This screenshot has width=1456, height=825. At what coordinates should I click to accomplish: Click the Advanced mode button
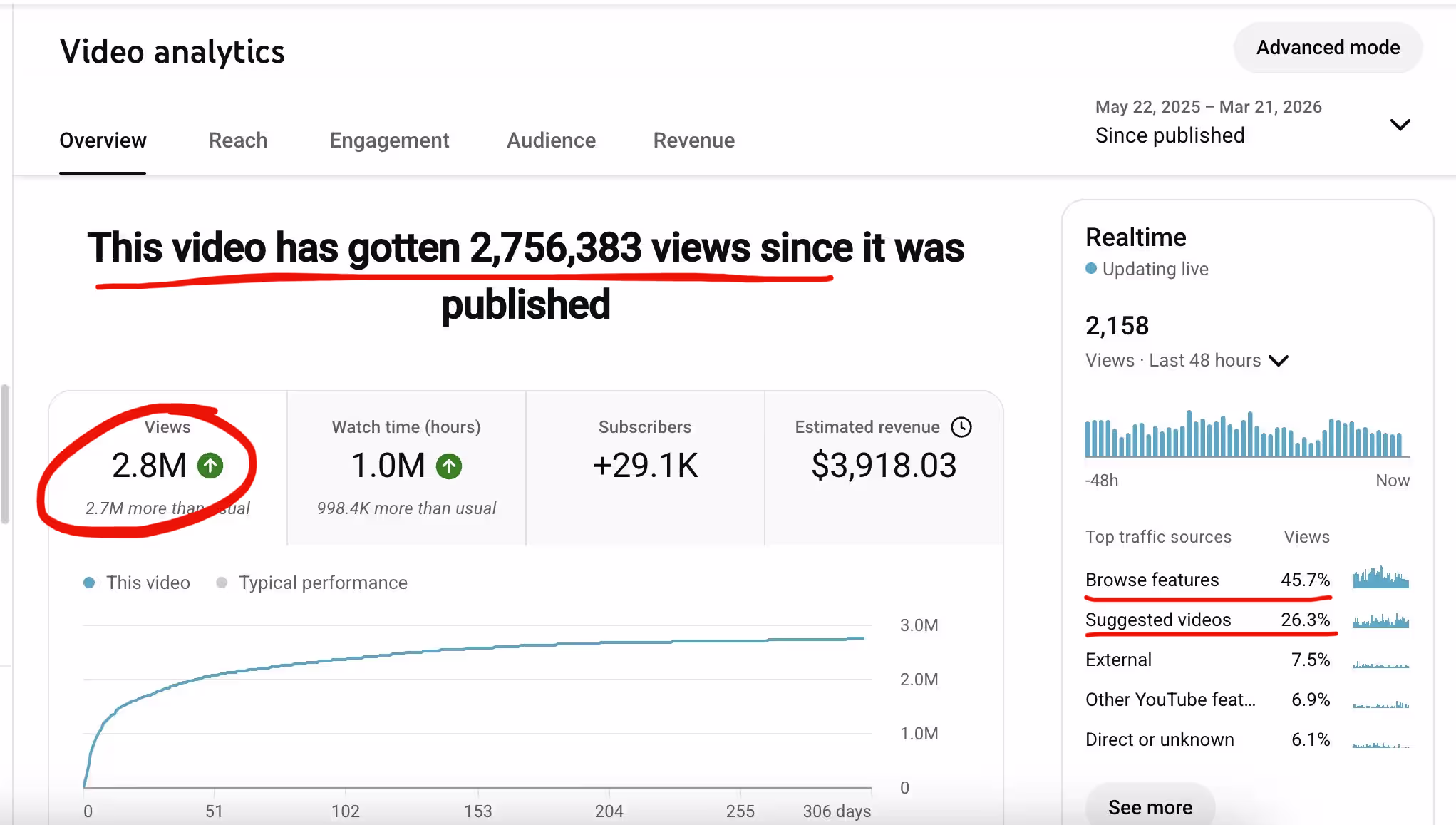[1328, 48]
